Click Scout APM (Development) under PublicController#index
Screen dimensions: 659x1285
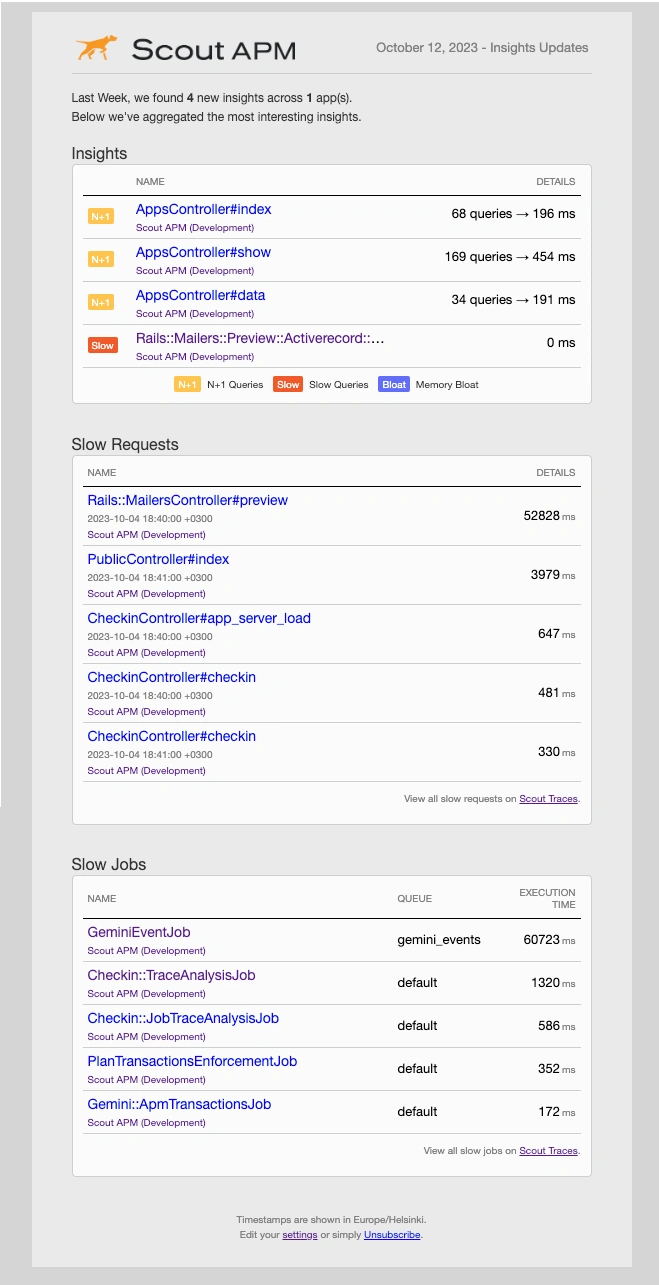coord(147,594)
